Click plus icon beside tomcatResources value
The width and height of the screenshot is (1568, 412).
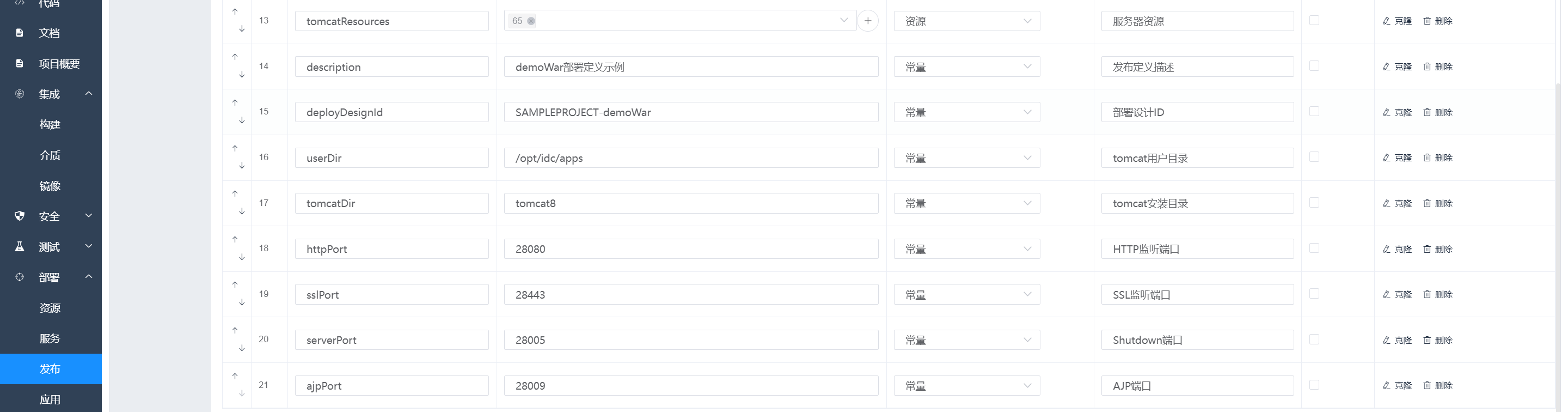point(867,21)
